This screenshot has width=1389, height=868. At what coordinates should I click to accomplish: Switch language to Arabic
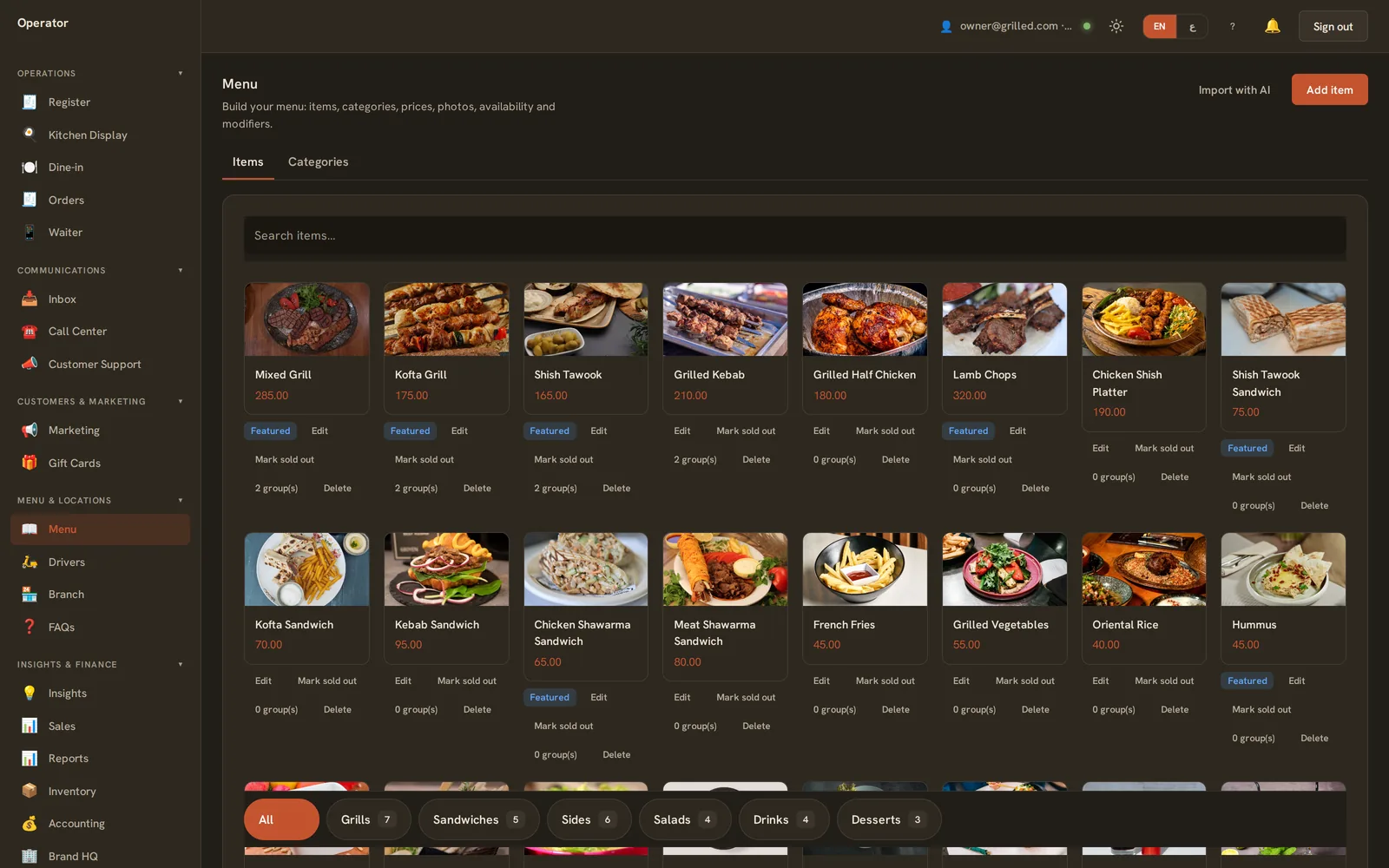pos(1192,26)
